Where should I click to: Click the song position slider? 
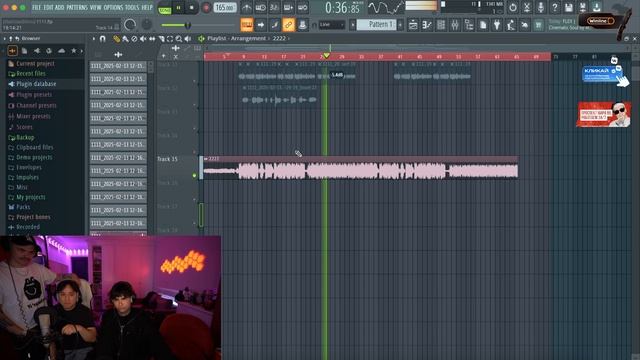[198, 25]
